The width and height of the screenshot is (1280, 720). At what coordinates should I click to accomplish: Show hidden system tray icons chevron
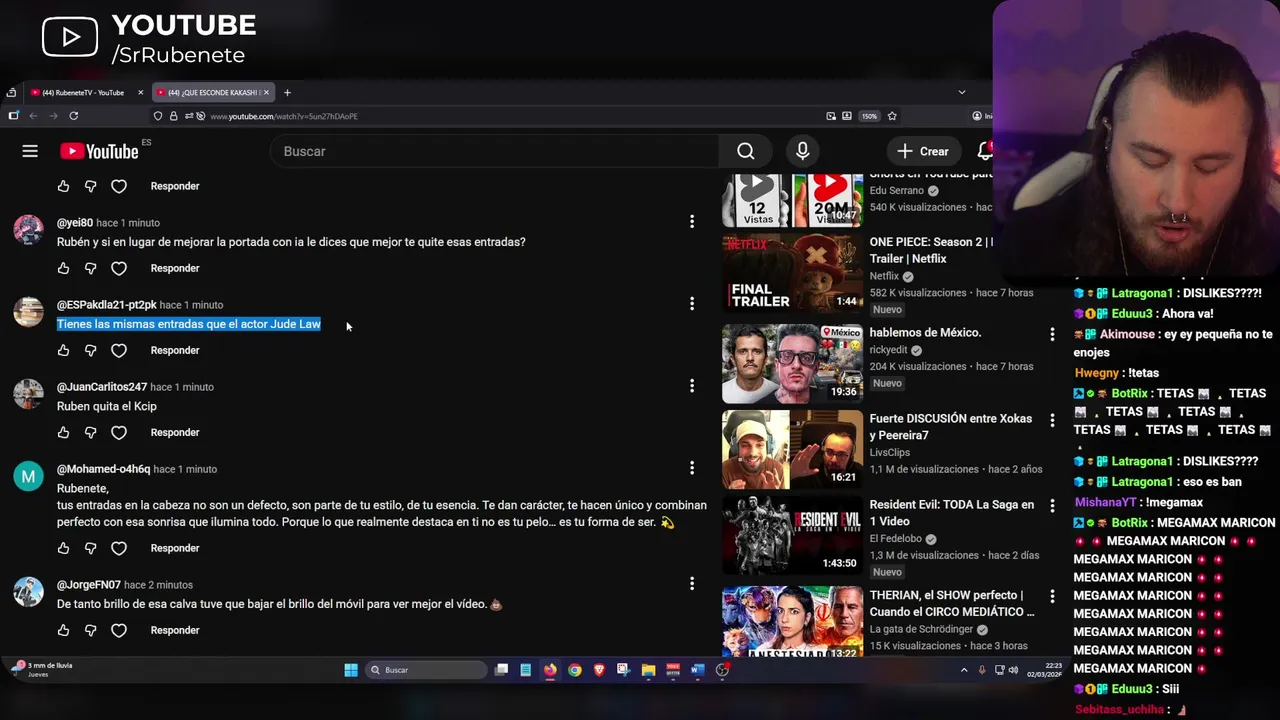(964, 670)
